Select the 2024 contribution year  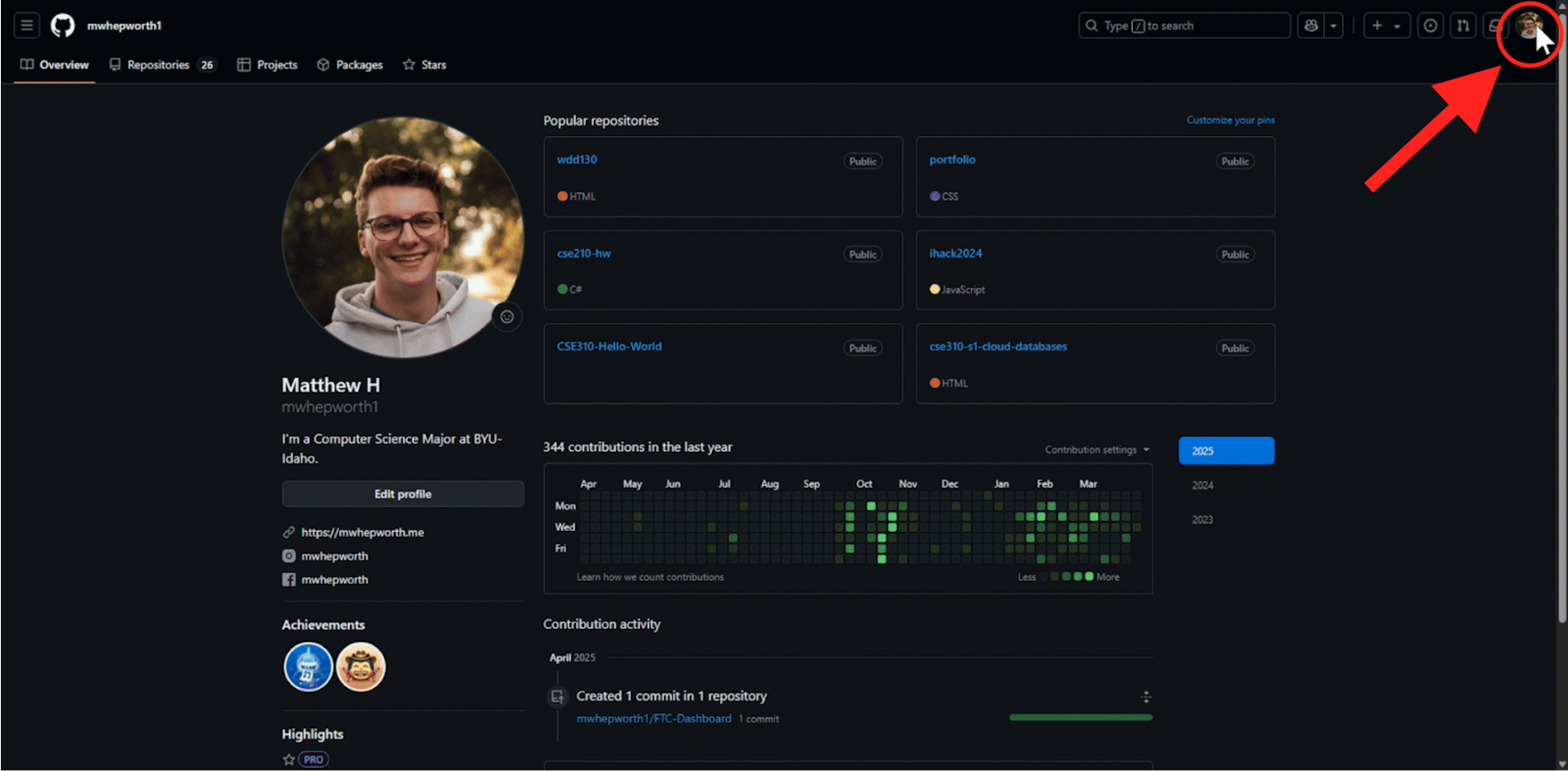point(1202,485)
